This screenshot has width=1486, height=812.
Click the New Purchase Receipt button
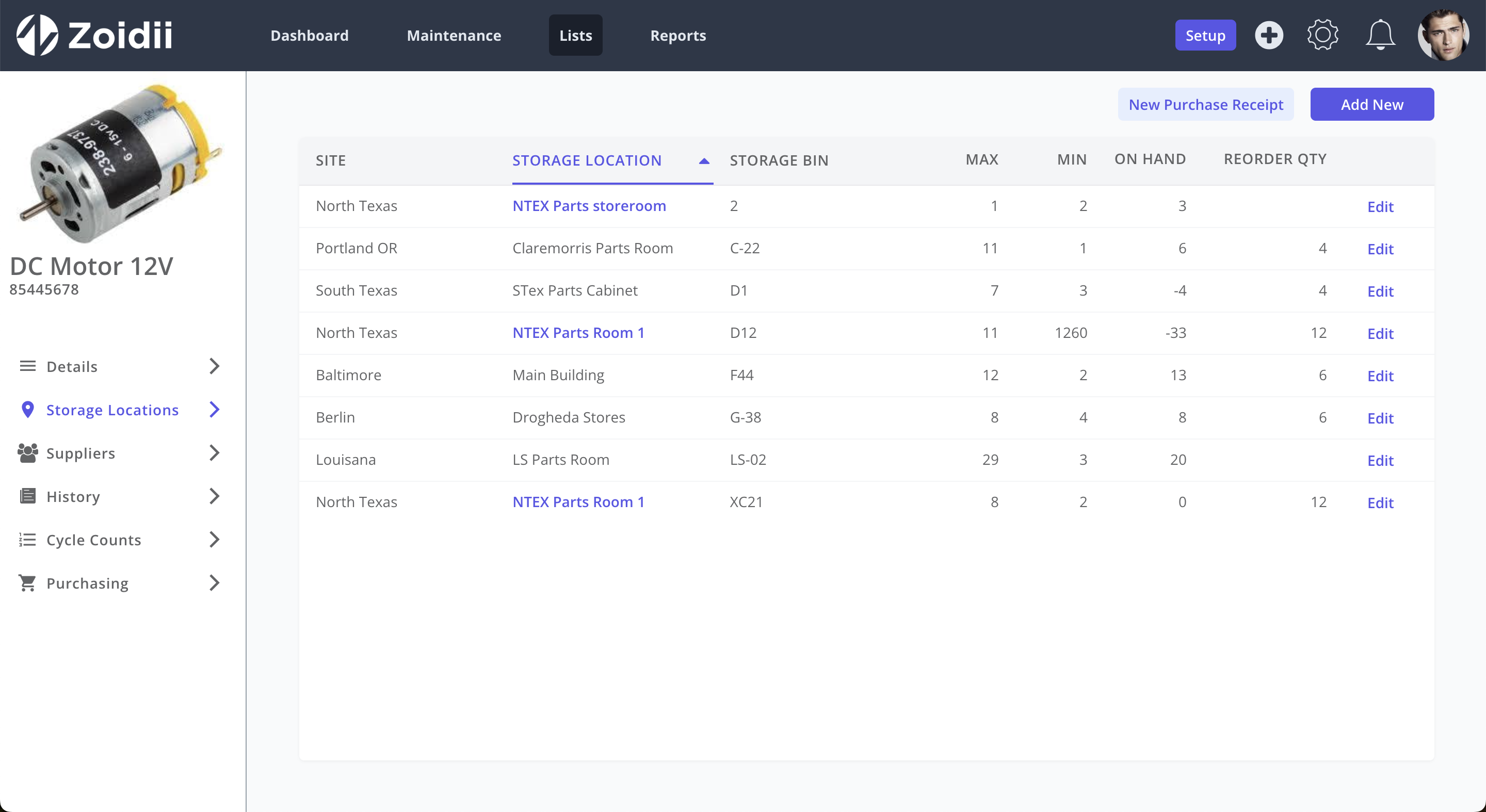pyautogui.click(x=1206, y=104)
